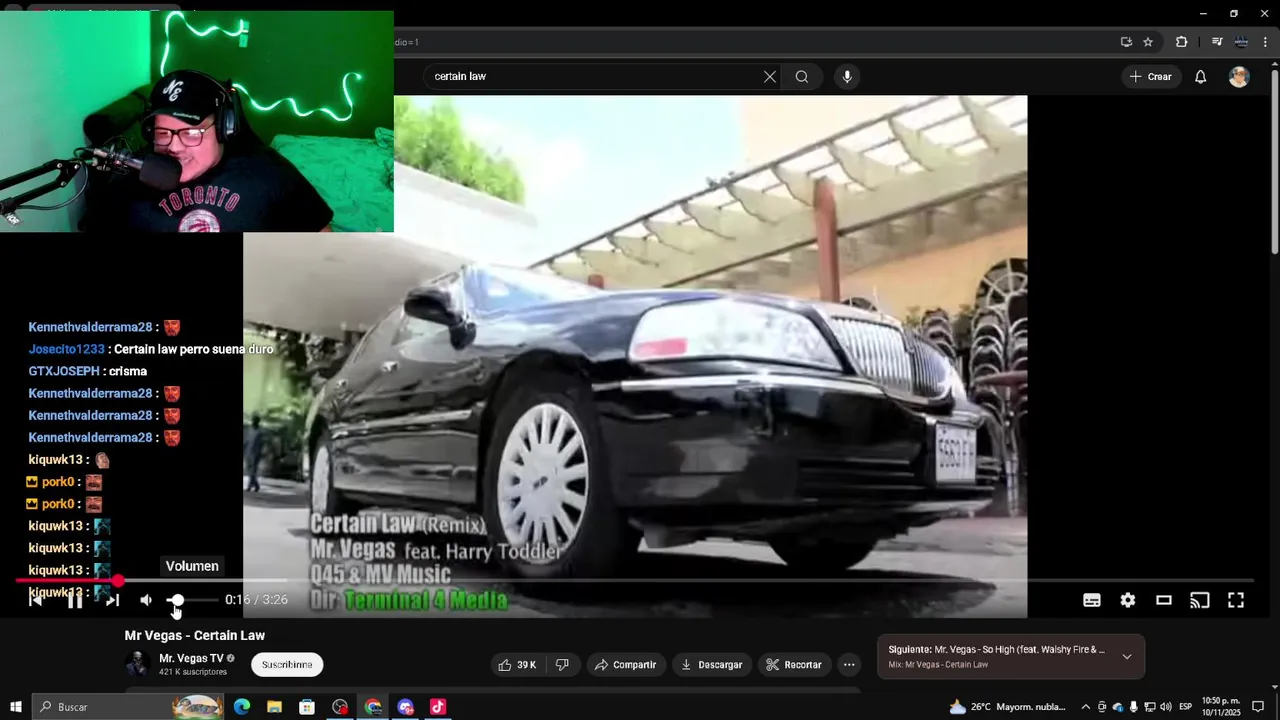Adjust the volume slider handle
1280x720 pixels.
176,600
